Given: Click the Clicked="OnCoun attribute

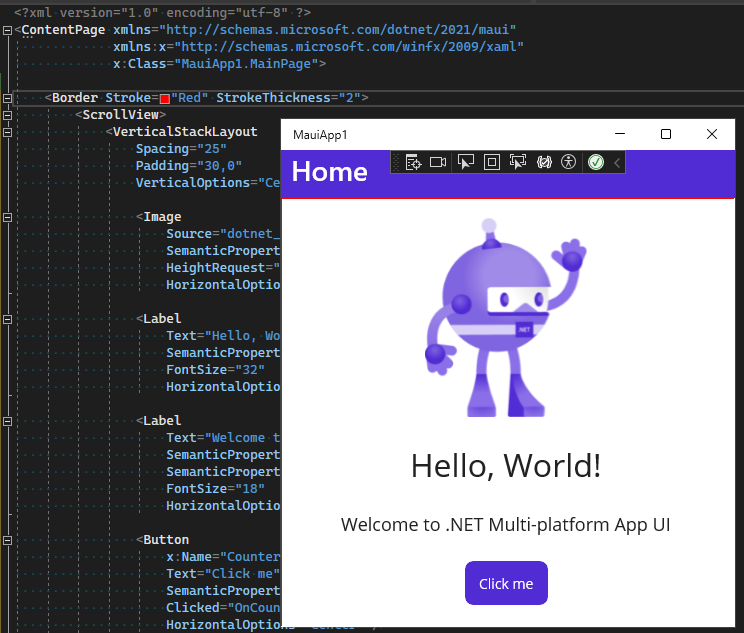Looking at the screenshot, I should (x=223, y=608).
